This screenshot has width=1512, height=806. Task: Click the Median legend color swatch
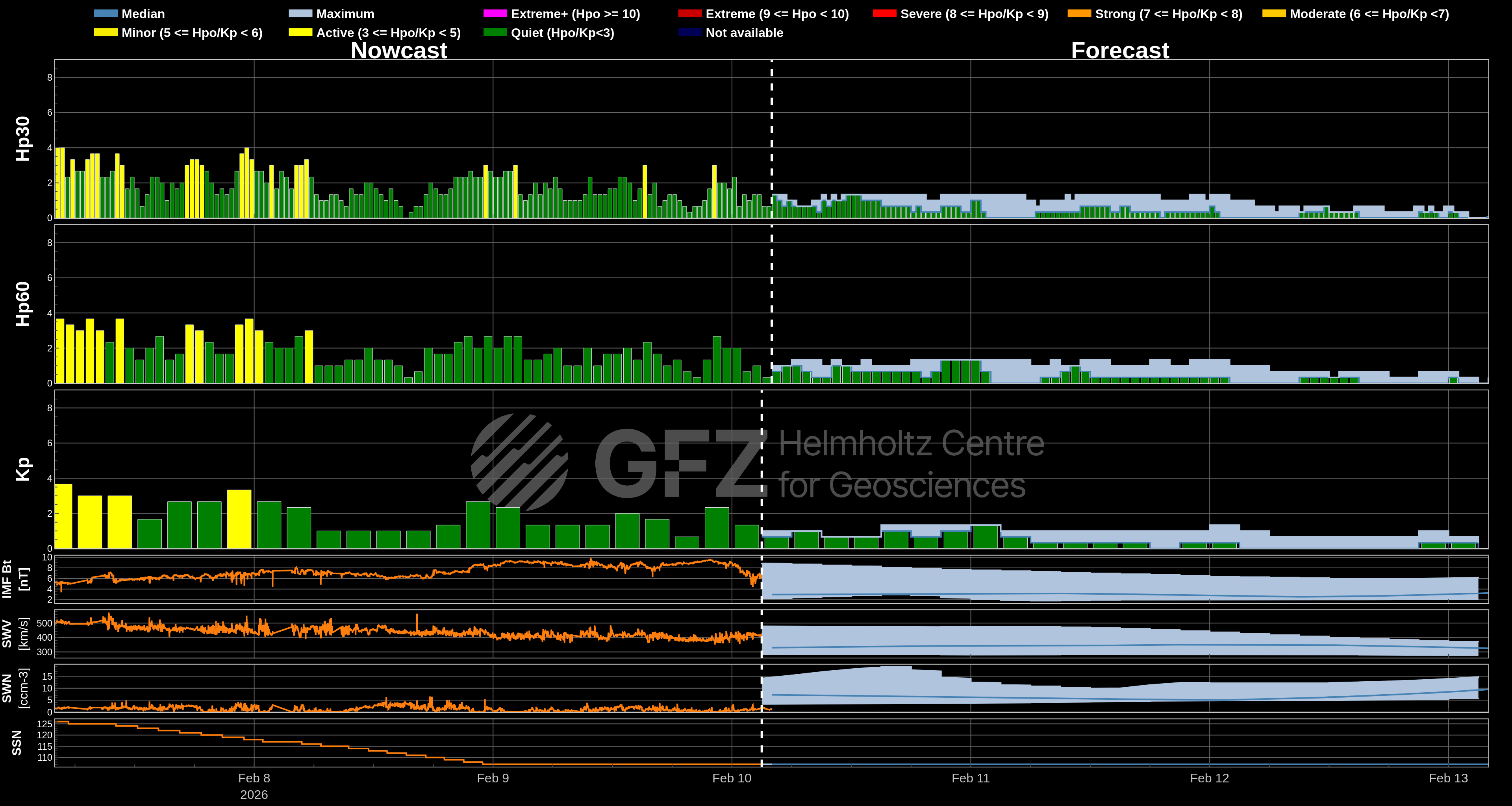click(106, 13)
